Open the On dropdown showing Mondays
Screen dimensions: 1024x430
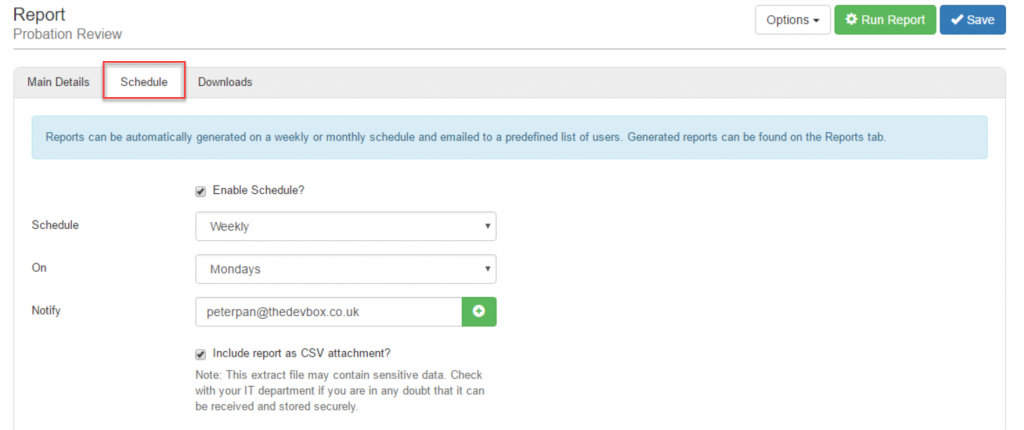tap(345, 269)
